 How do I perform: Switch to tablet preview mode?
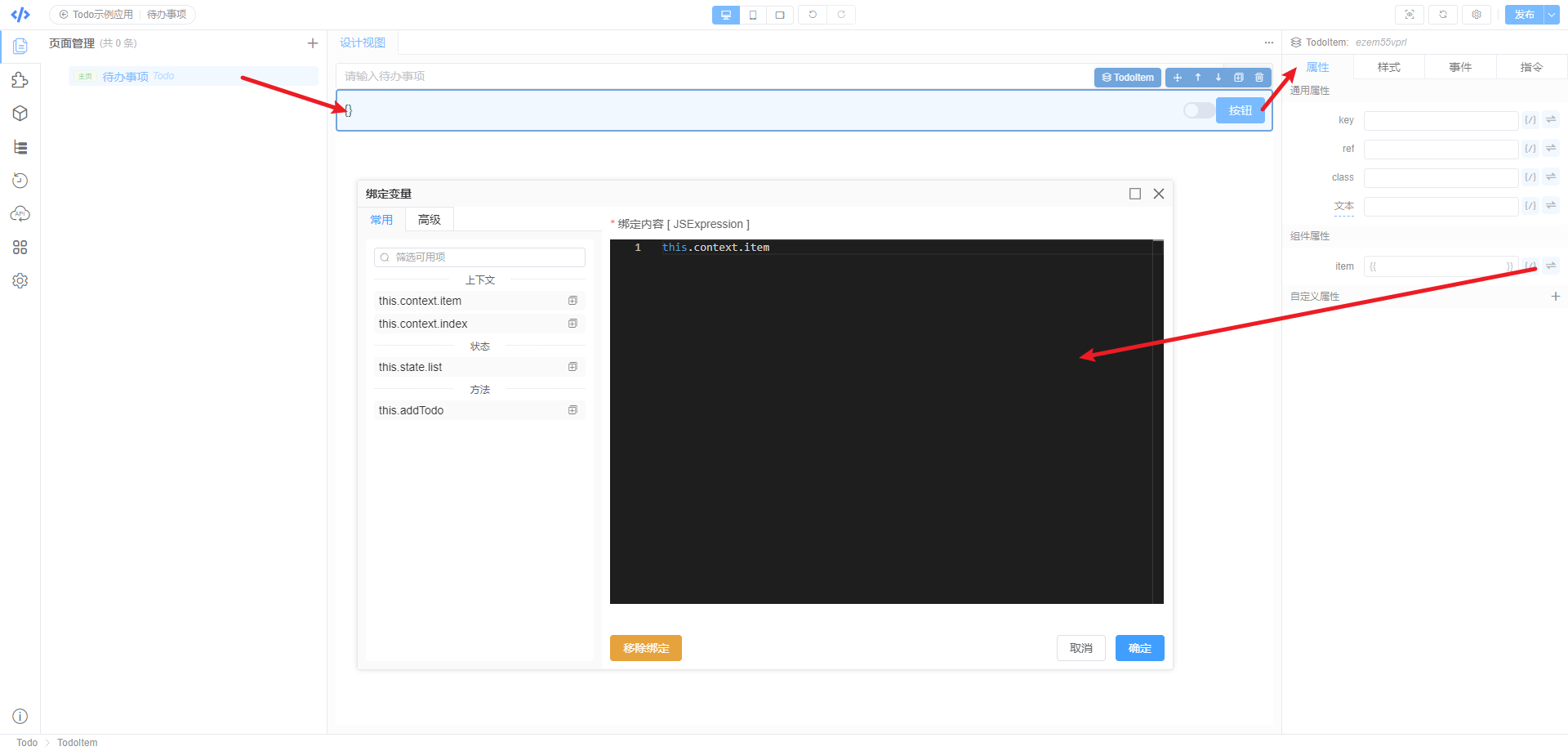780,15
